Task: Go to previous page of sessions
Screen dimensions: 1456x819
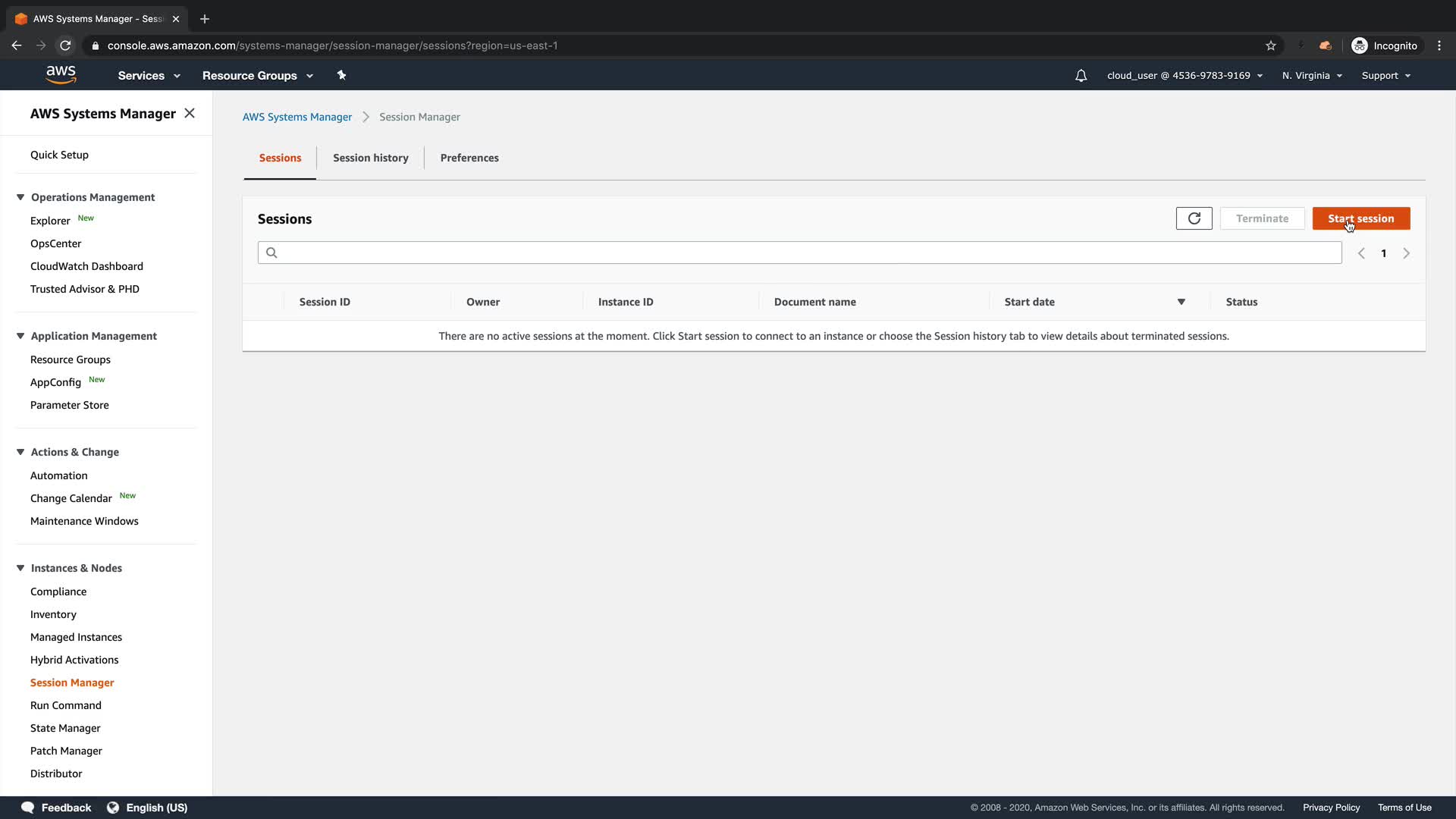Action: (x=1361, y=253)
